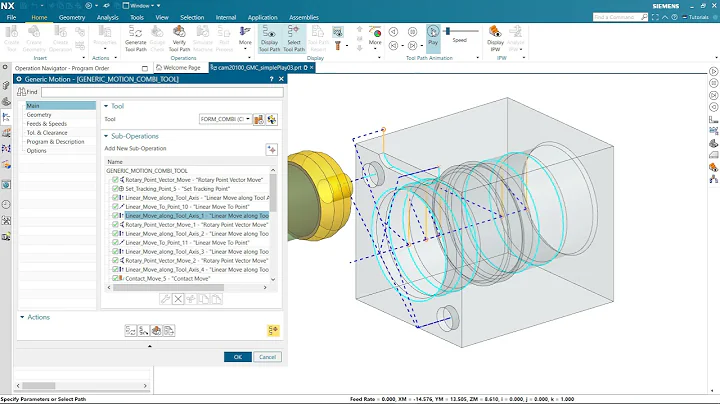Click List icon in Actions section
The image size is (720, 404).
pos(169,331)
